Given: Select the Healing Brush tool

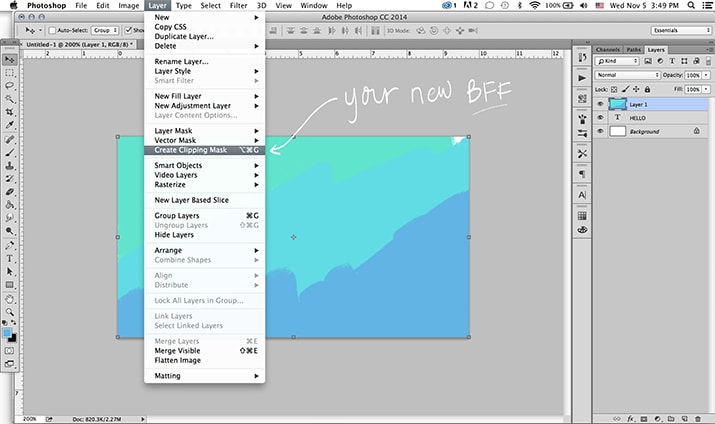Looking at the screenshot, I should click(x=10, y=140).
